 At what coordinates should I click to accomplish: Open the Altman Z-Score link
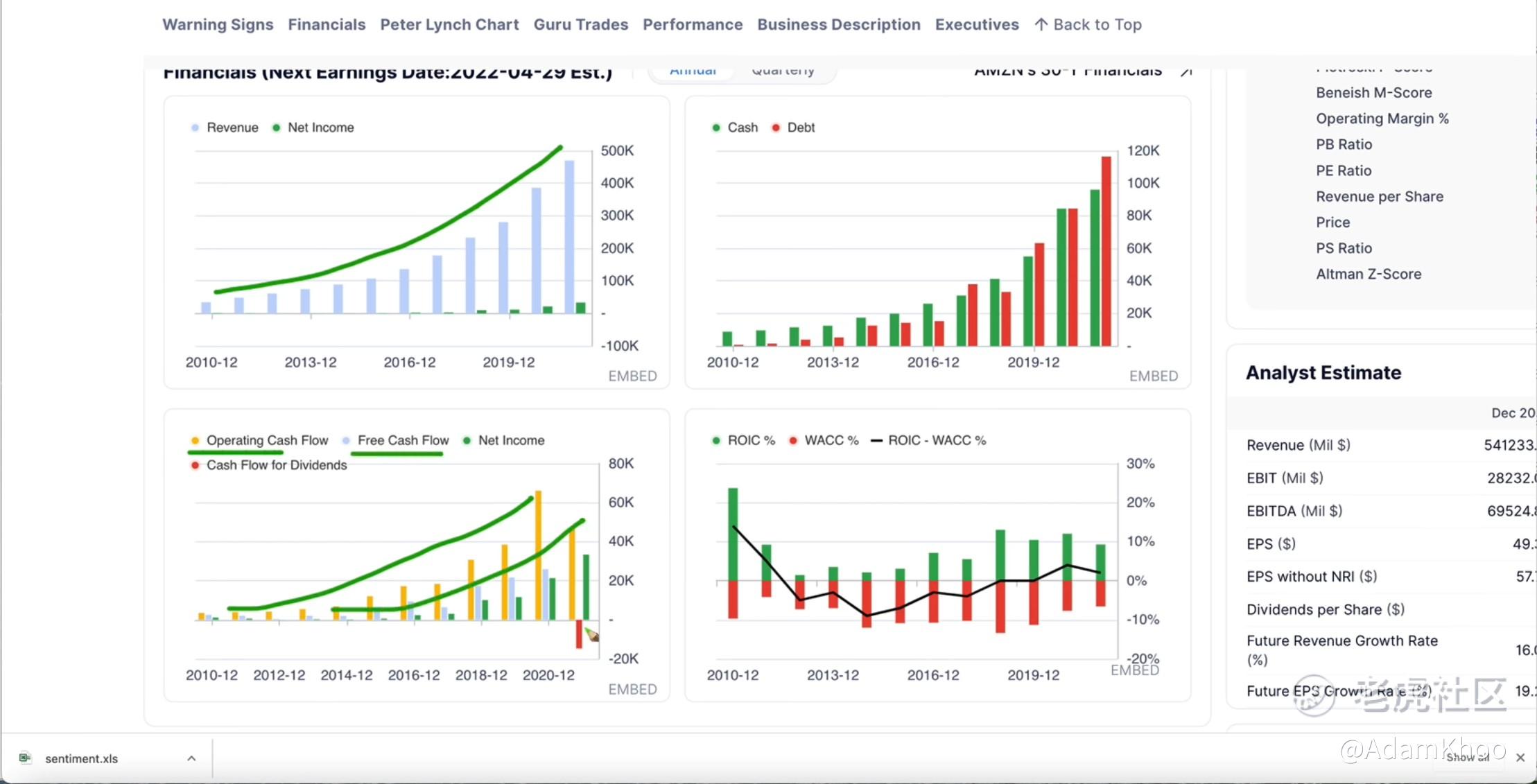(x=1368, y=275)
